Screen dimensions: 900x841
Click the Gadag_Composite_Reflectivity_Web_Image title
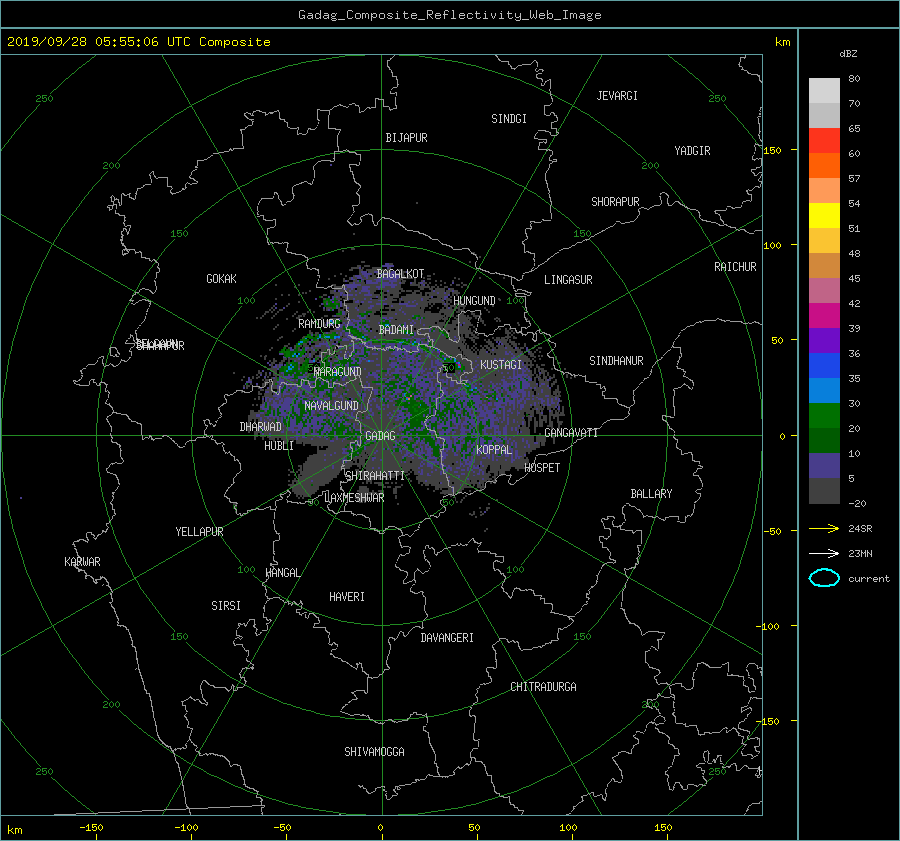449,15
